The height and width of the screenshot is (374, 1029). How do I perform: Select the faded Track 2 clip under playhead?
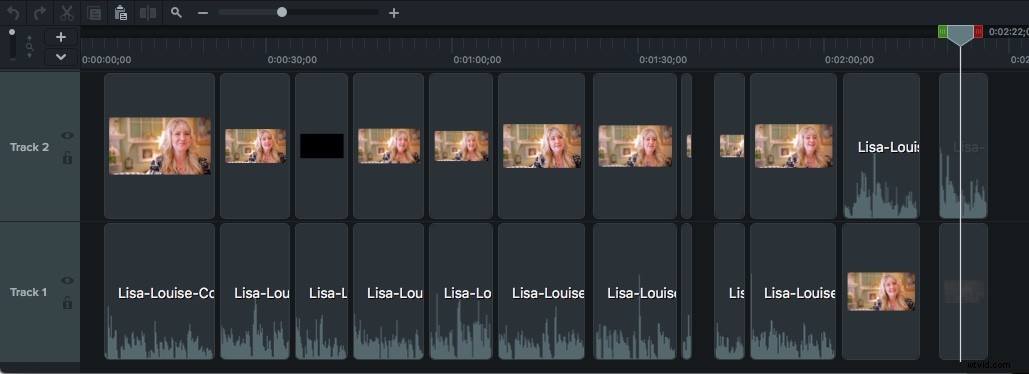point(963,146)
